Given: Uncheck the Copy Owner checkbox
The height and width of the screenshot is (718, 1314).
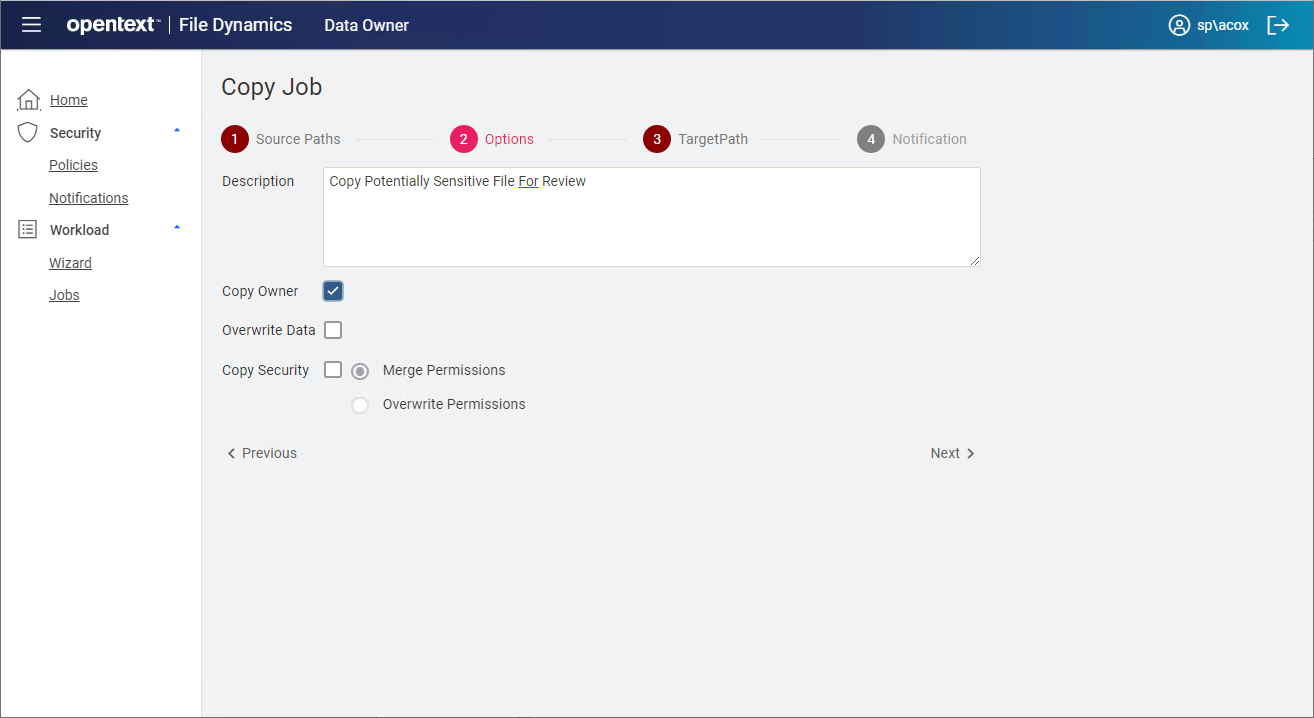Looking at the screenshot, I should click(333, 291).
